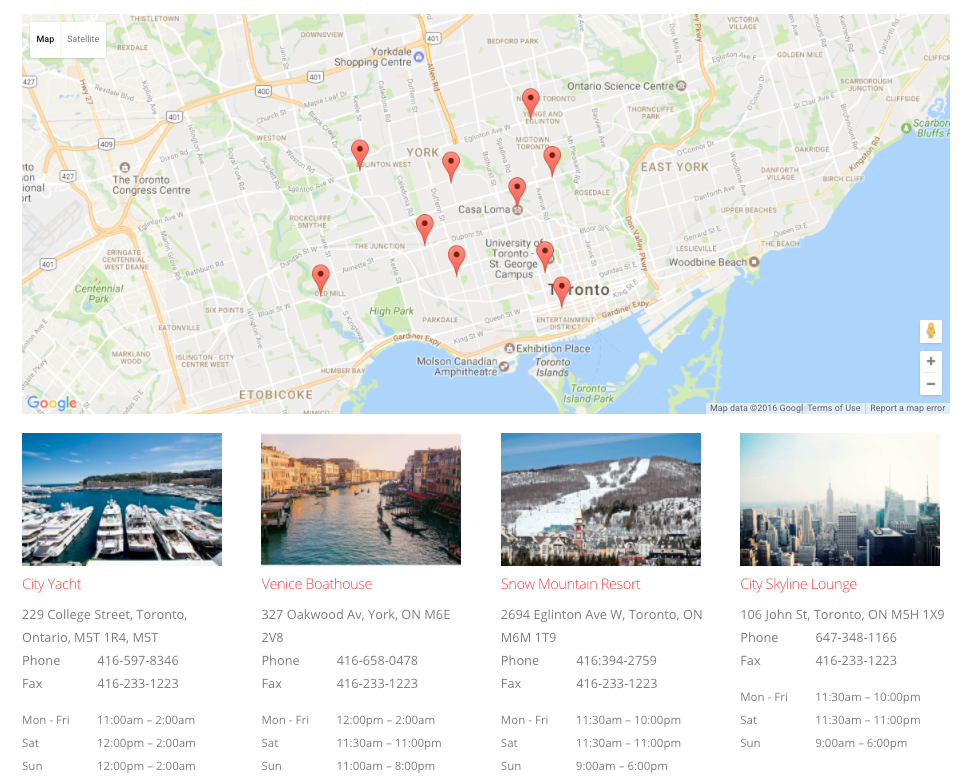Image resolution: width=976 pixels, height=784 pixels.
Task: Click the map pin at Old Mill
Action: [321, 279]
